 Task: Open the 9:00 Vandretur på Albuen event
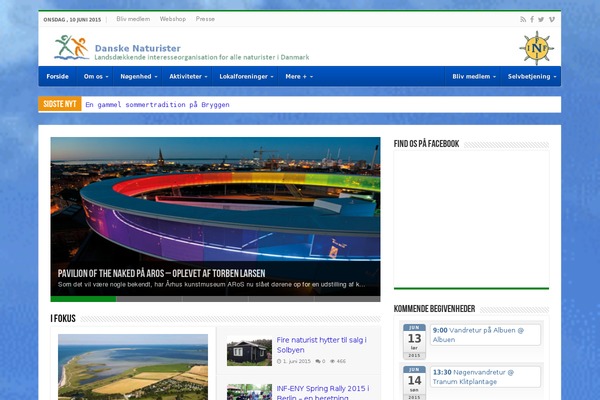click(x=485, y=335)
